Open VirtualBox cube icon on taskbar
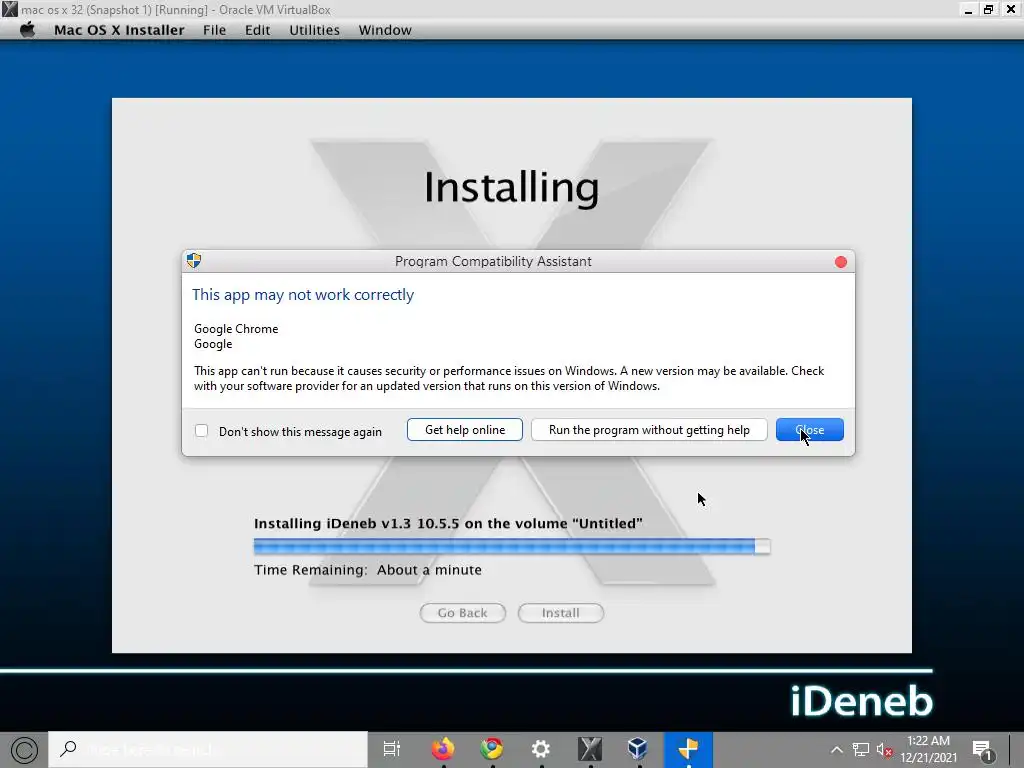The height and width of the screenshot is (768, 1024). point(637,749)
